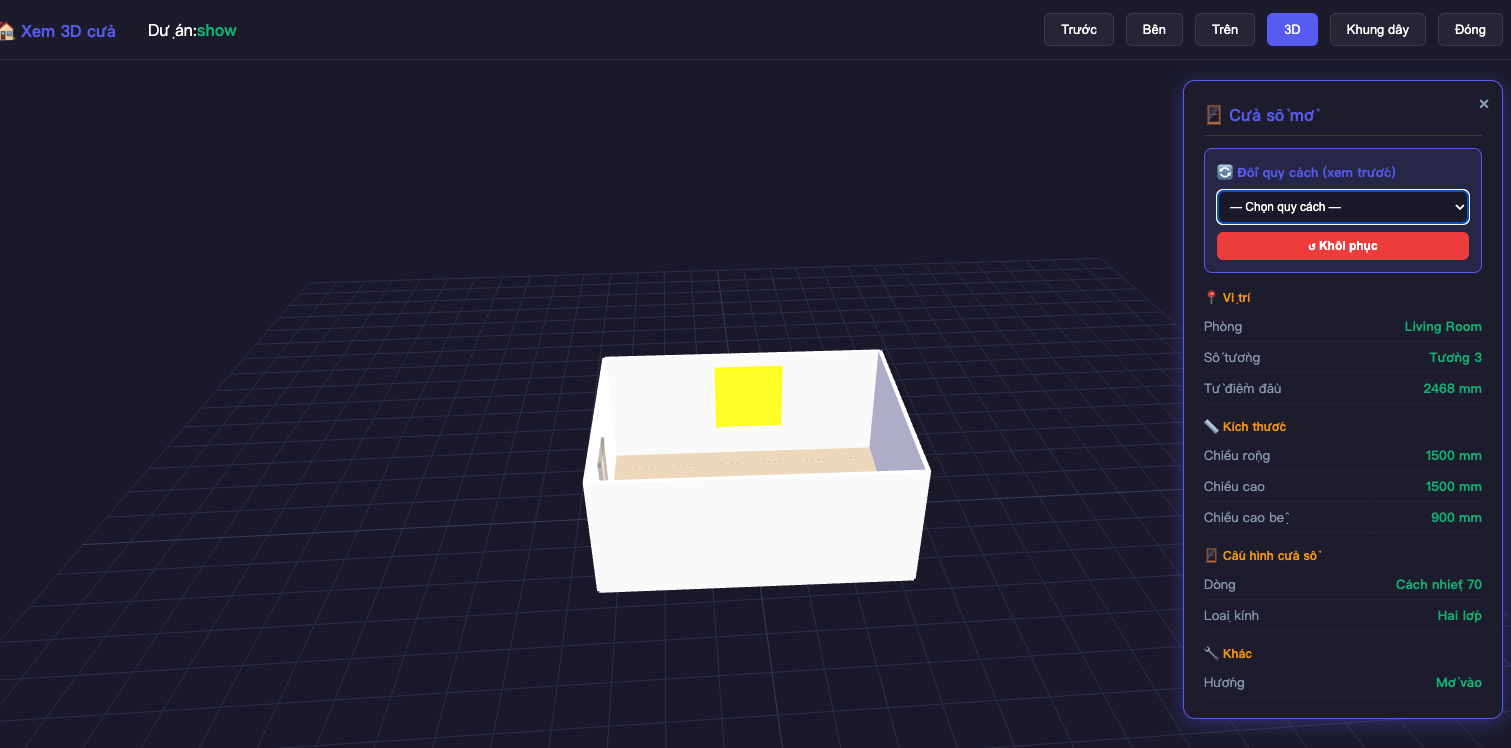Click the wrench icon beside Khác
Screen dimensions: 1511x748
(1211, 653)
